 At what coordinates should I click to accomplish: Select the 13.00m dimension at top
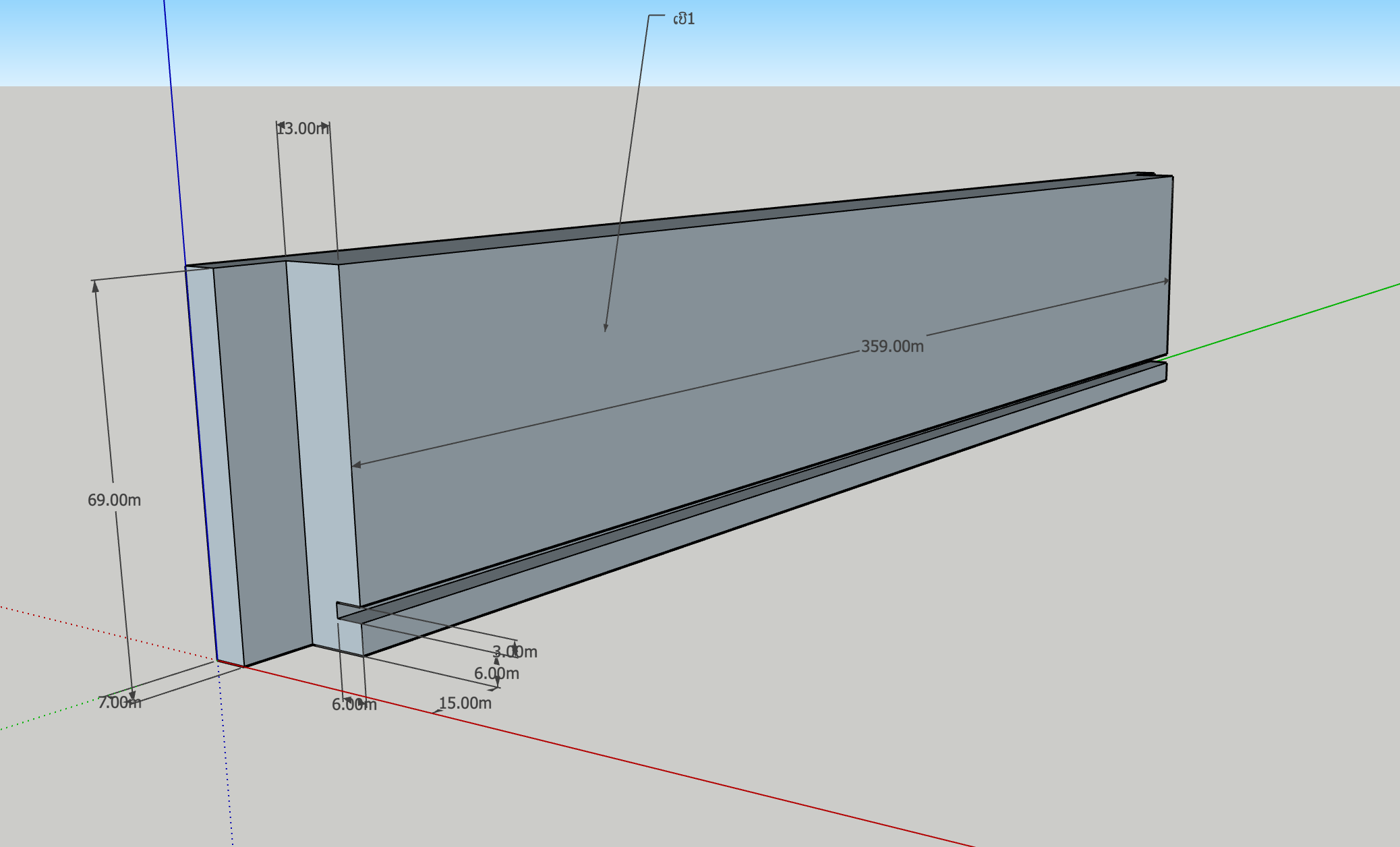303,129
